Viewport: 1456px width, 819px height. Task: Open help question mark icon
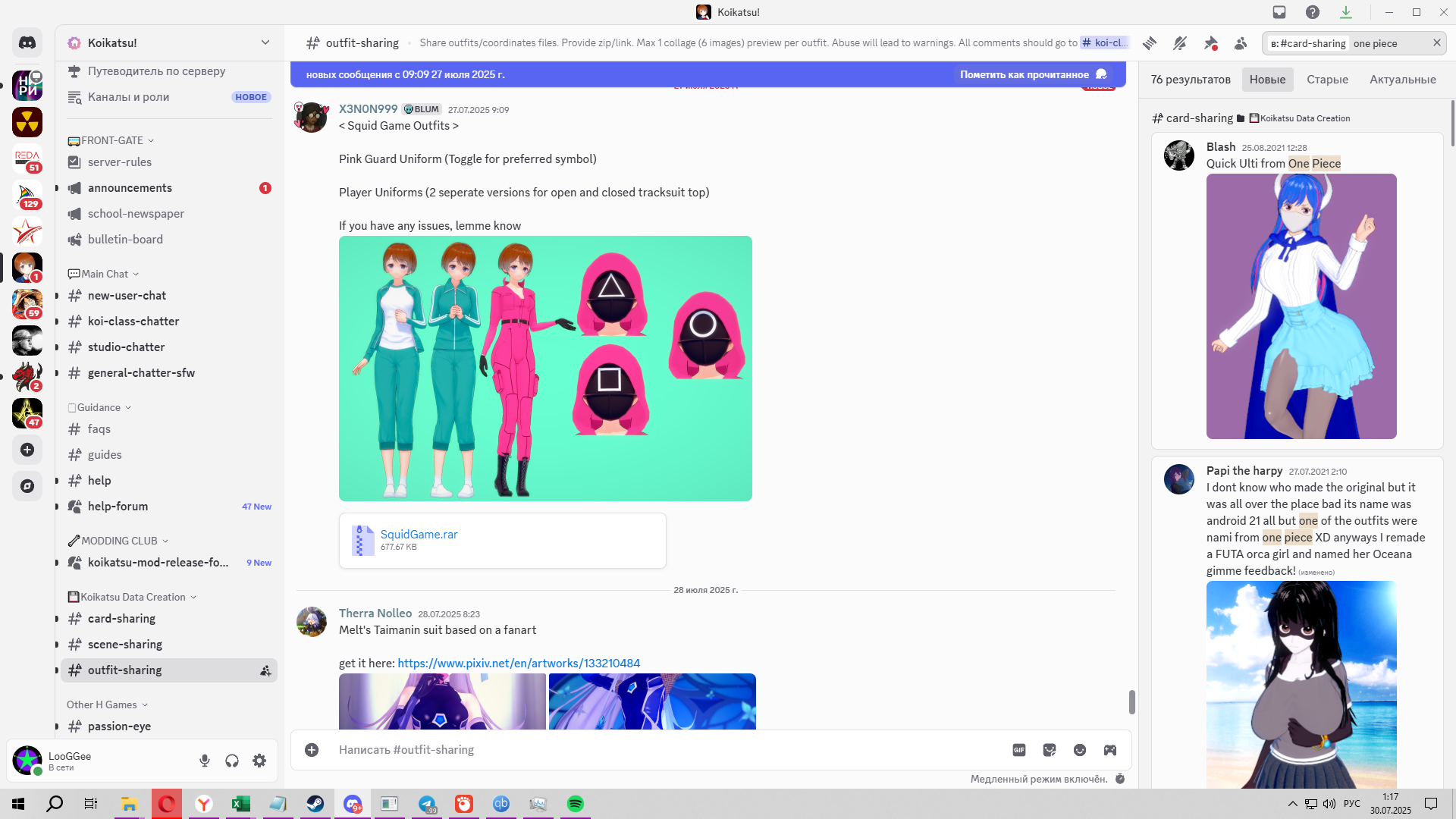coord(1313,12)
